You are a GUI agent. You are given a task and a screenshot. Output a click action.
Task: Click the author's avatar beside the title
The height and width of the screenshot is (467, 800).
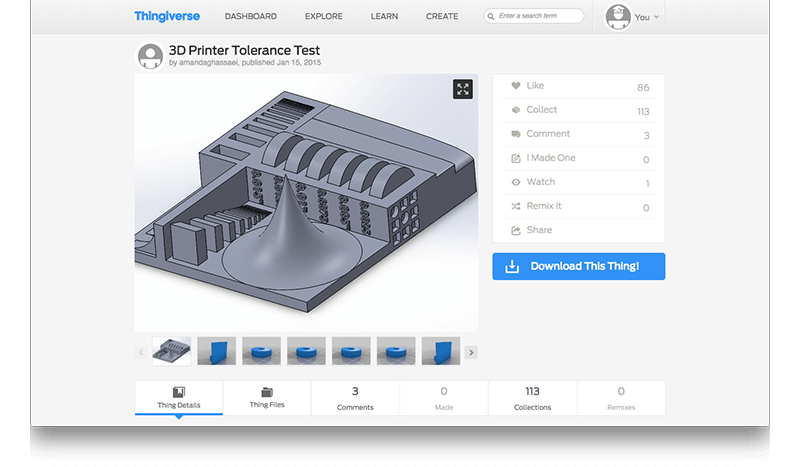point(150,56)
